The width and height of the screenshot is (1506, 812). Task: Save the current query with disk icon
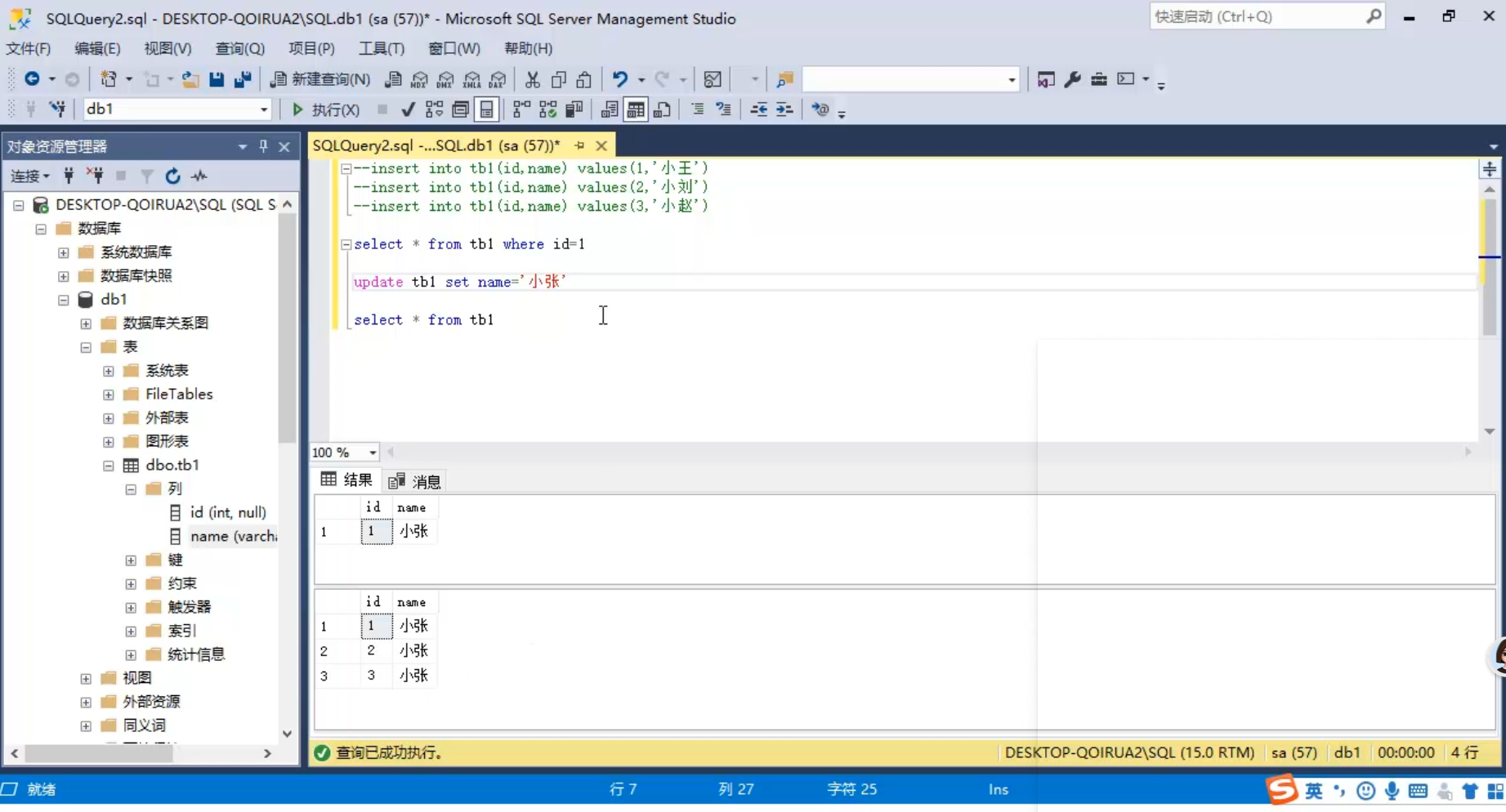pos(217,79)
